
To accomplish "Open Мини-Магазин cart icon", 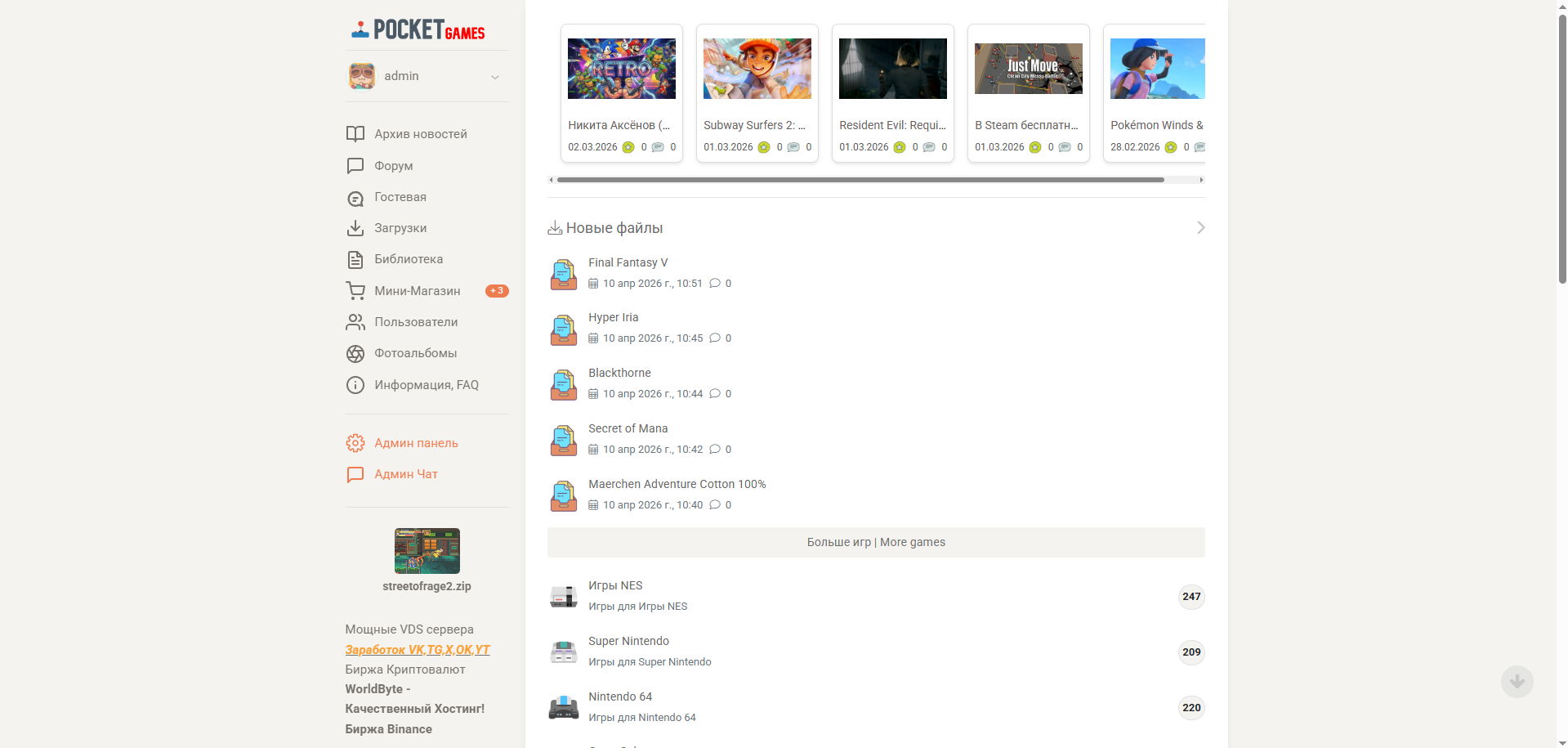I will pyautogui.click(x=355, y=291).
